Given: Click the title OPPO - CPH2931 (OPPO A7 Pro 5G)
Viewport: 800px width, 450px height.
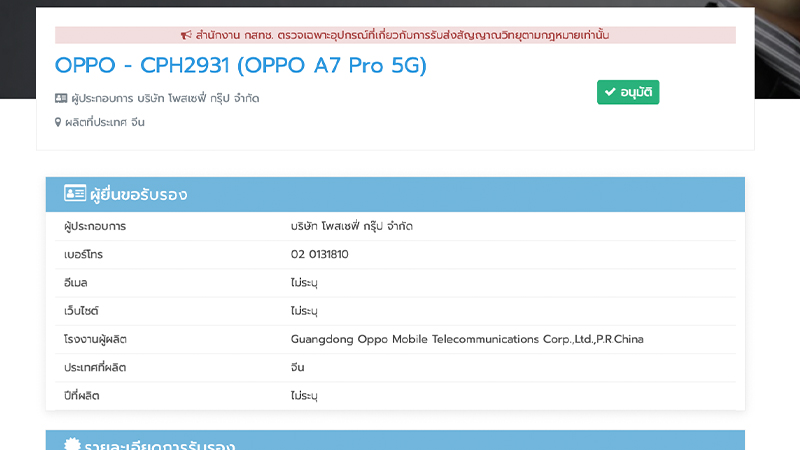Looking at the screenshot, I should coord(240,65).
